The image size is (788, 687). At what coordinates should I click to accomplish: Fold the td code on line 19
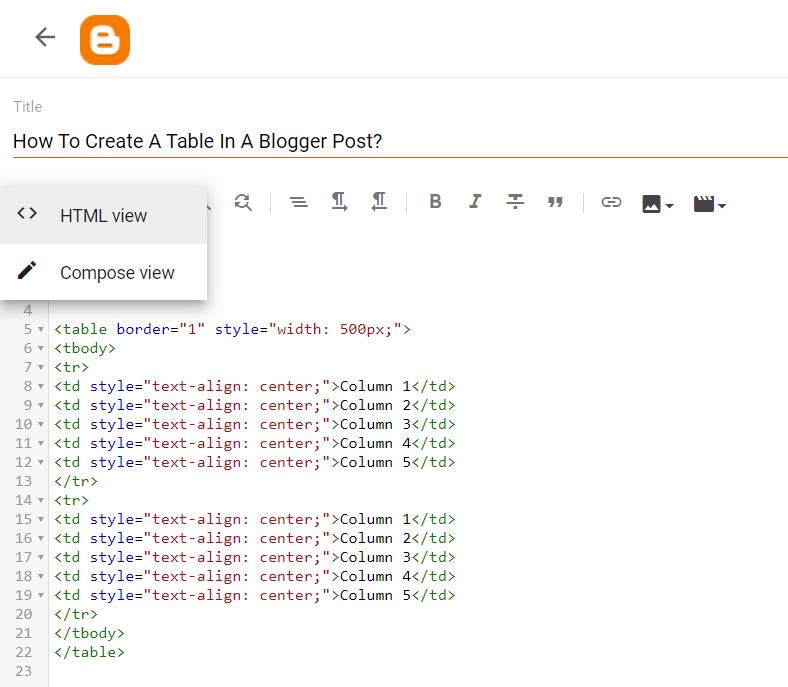[x=41, y=596]
